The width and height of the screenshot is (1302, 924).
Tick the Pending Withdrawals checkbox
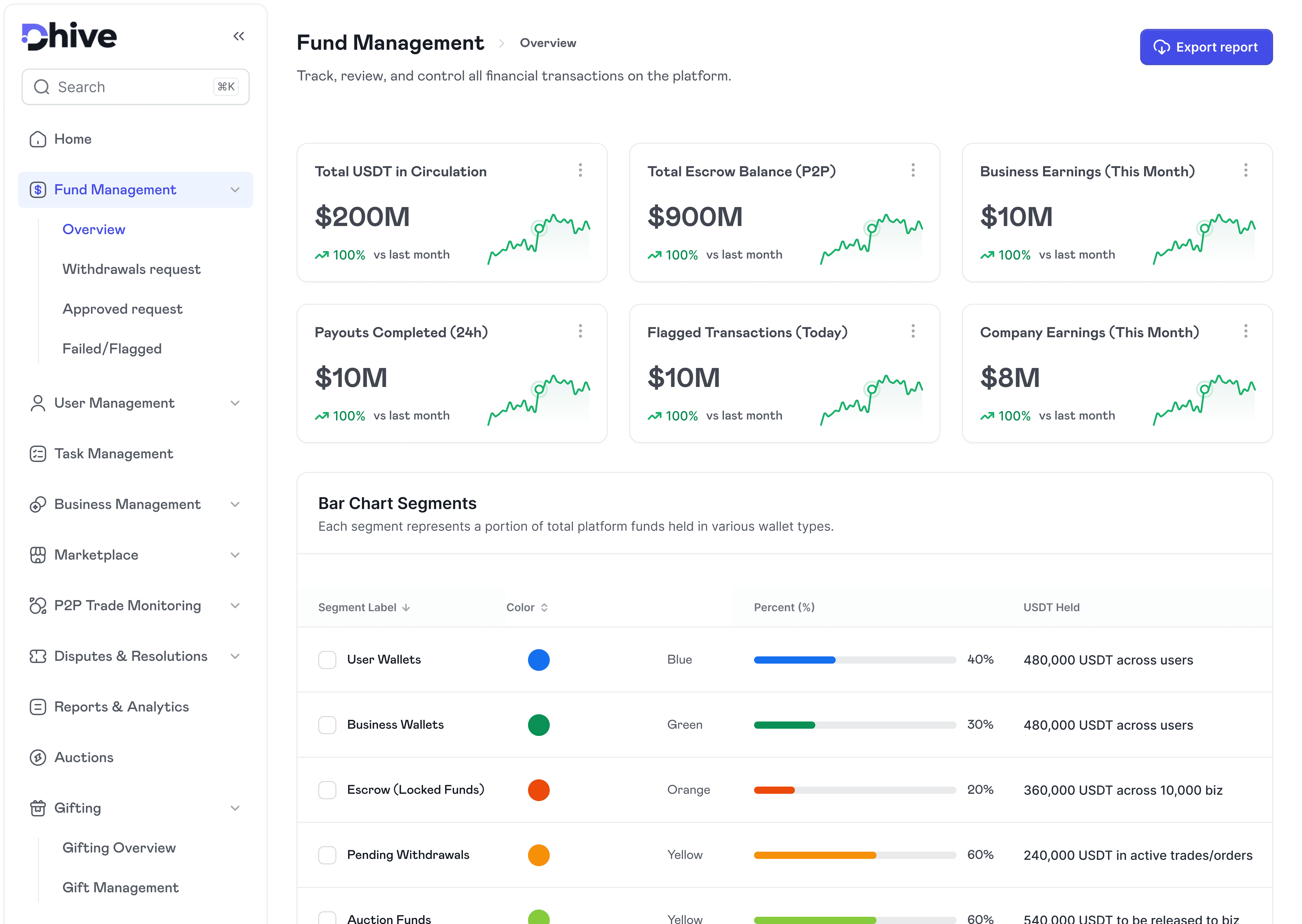click(x=327, y=855)
